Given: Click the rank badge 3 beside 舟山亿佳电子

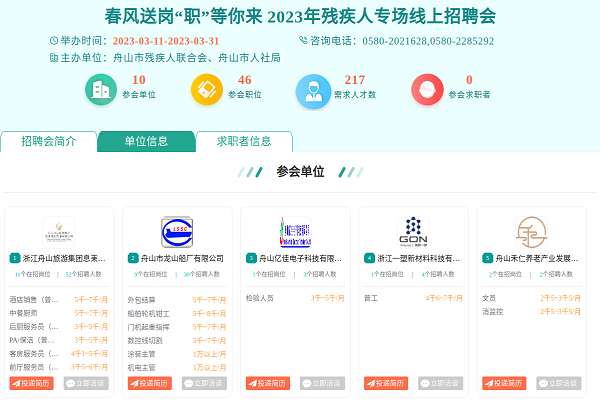Looking at the screenshot, I should coord(251,258).
